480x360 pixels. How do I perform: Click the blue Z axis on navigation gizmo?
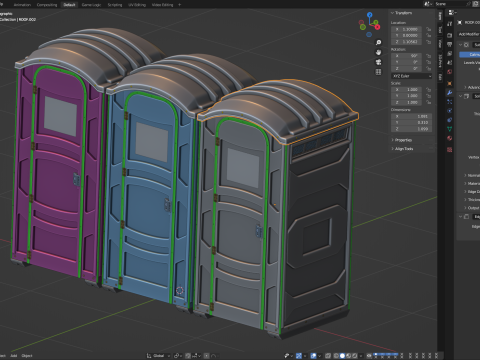coord(369,15)
